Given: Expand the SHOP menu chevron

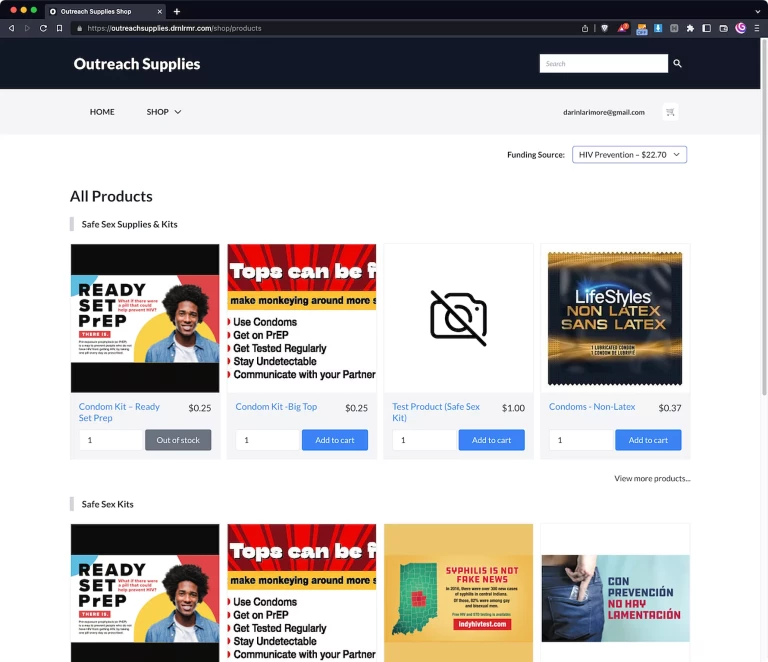Looking at the screenshot, I should (178, 112).
